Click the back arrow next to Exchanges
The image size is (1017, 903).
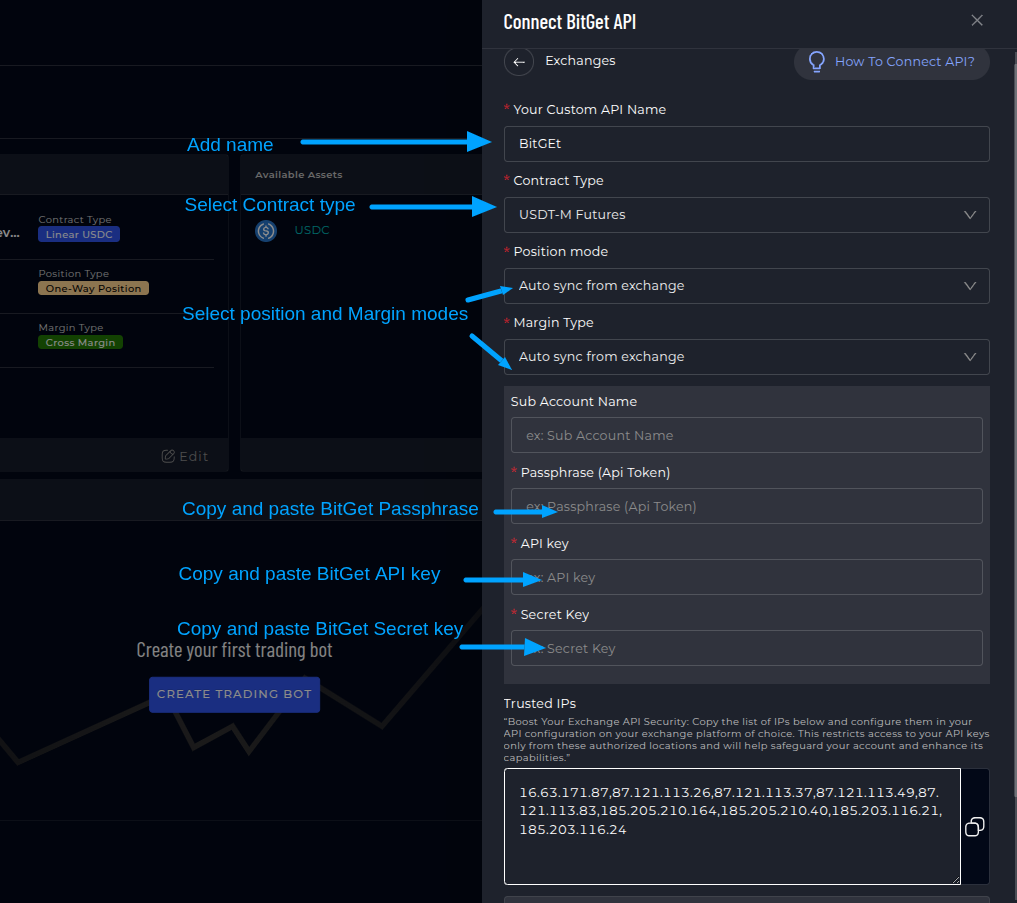pyautogui.click(x=518, y=62)
